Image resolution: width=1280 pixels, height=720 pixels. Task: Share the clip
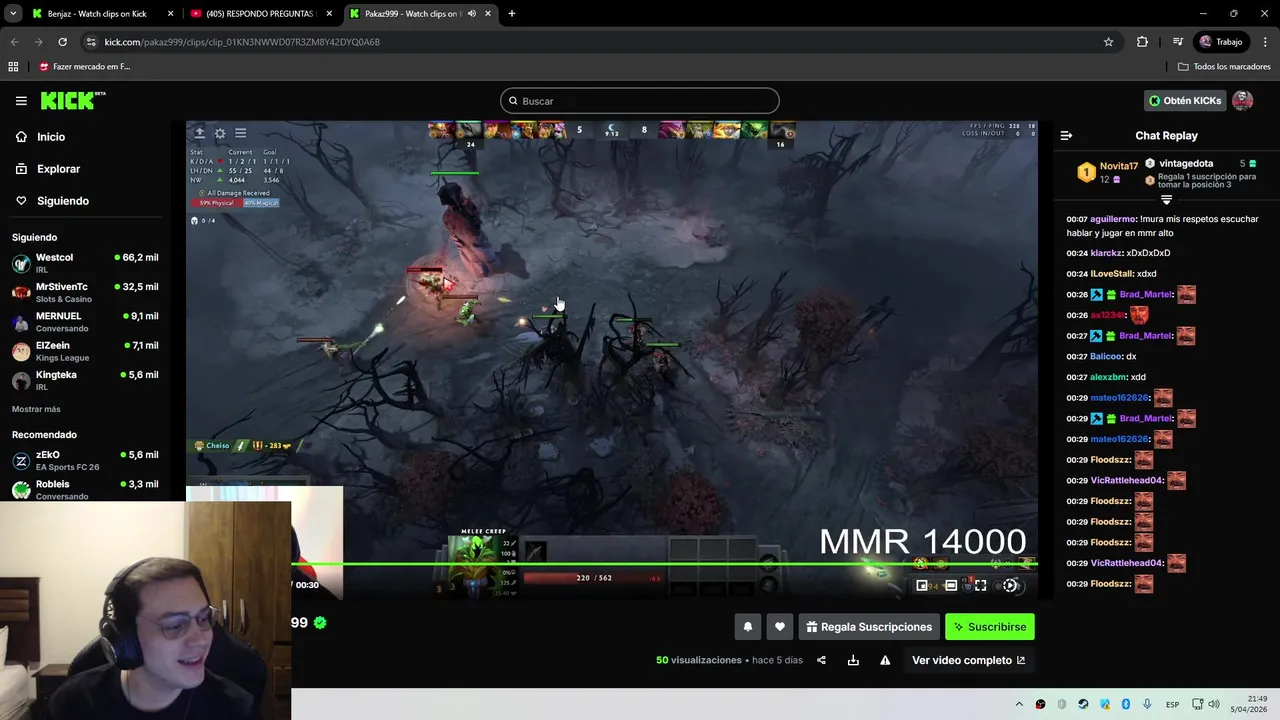click(x=821, y=660)
